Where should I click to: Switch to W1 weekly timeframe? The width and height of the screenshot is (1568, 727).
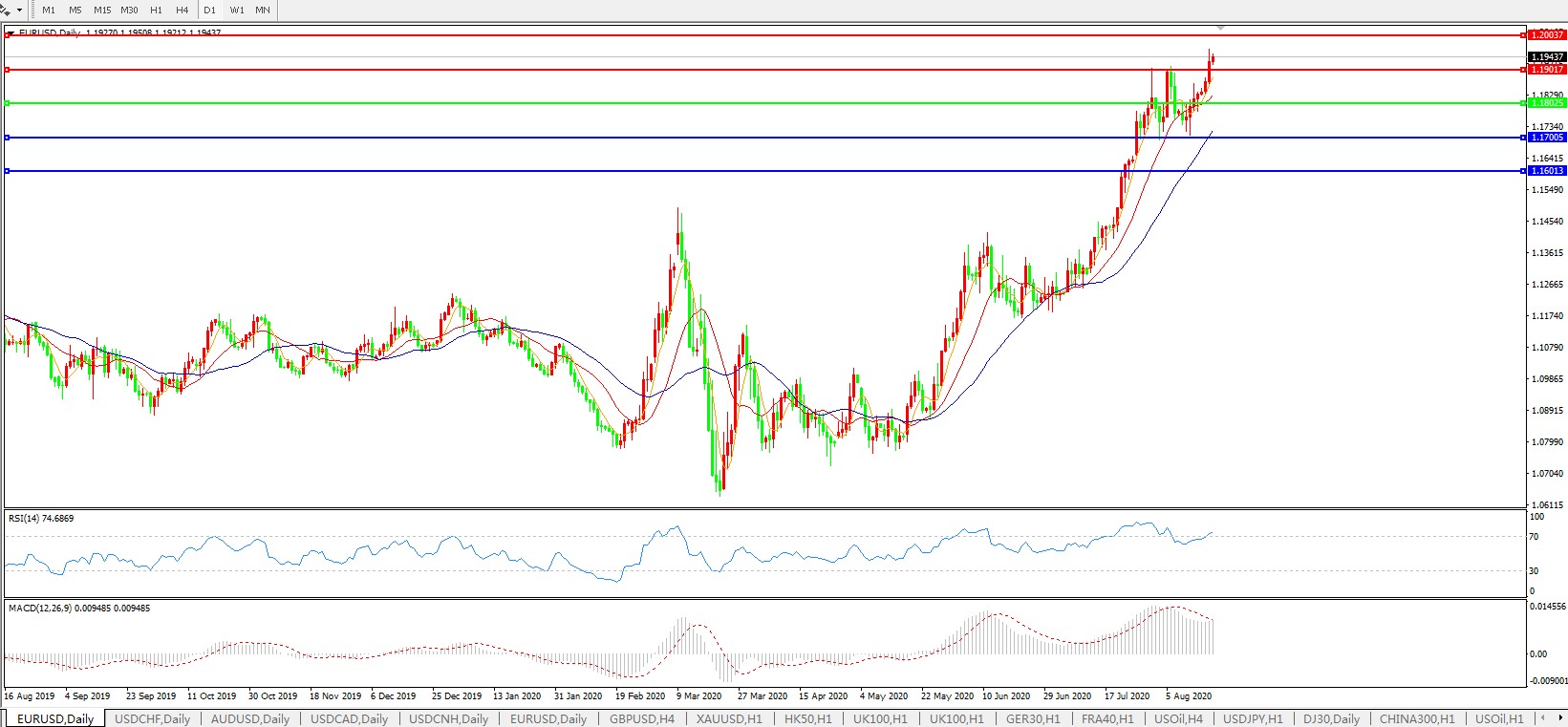(x=236, y=11)
